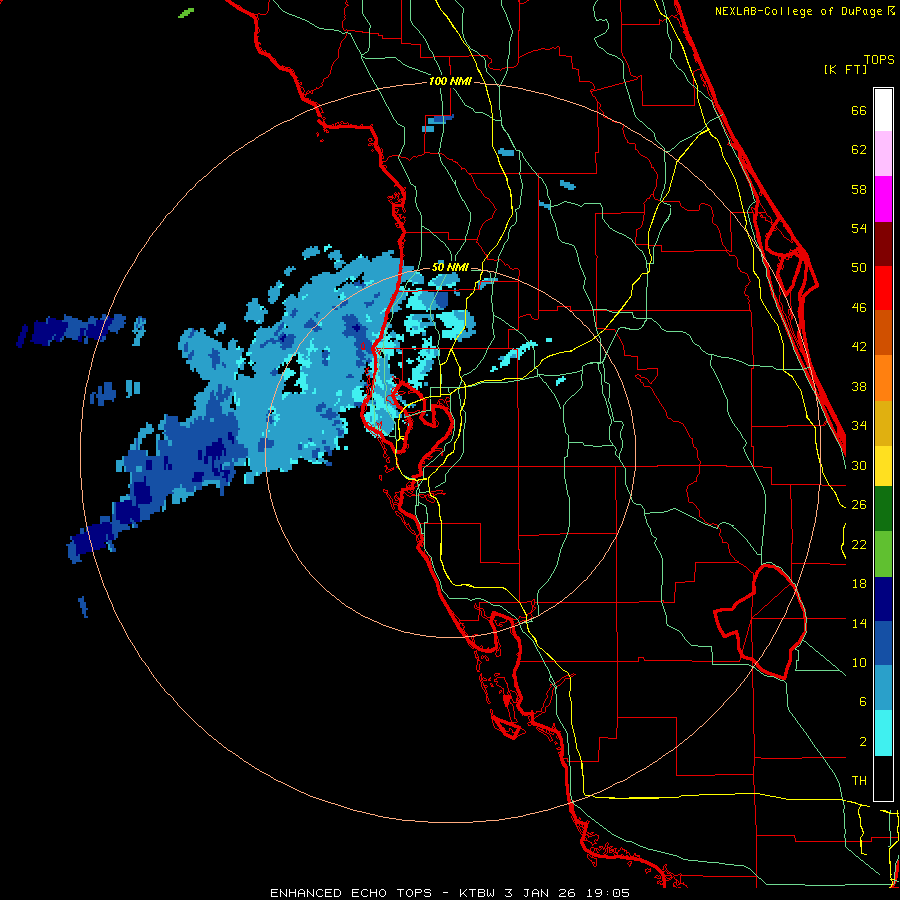Select the "38" legend value
Screen dimensions: 900x900
pyautogui.click(x=859, y=386)
